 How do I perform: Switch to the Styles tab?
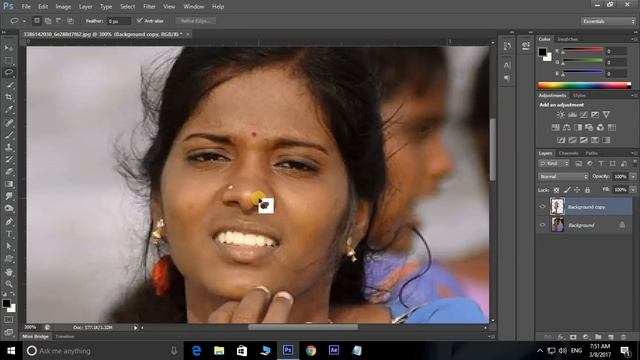pyautogui.click(x=579, y=96)
